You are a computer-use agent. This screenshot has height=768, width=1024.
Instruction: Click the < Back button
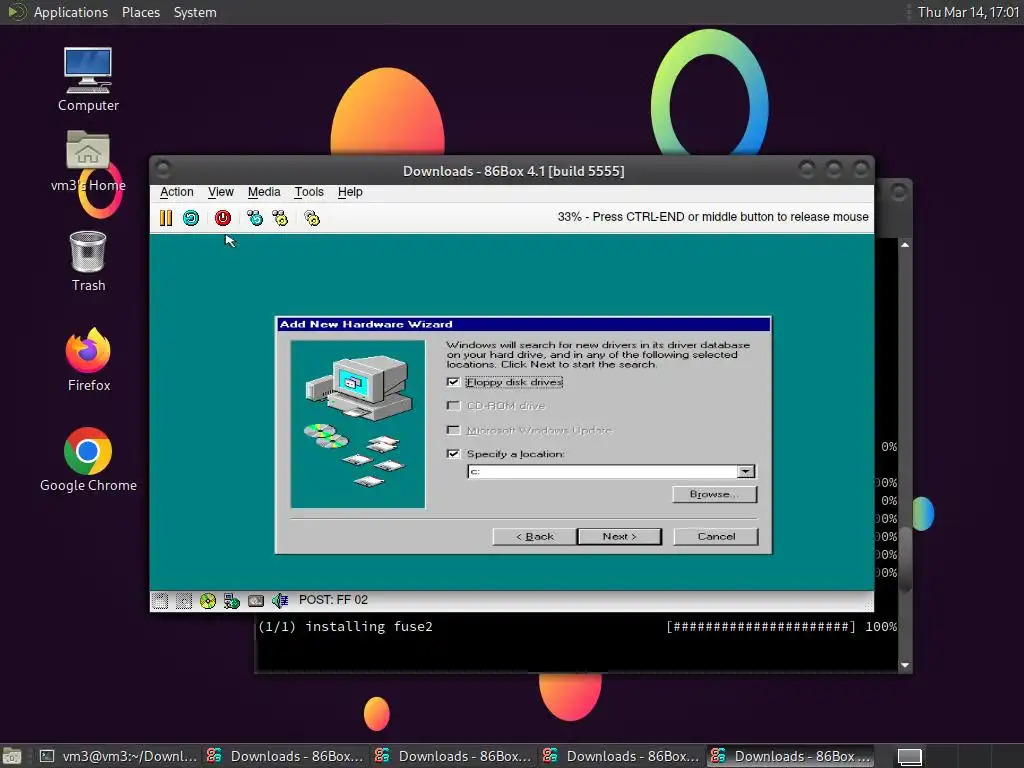(534, 537)
